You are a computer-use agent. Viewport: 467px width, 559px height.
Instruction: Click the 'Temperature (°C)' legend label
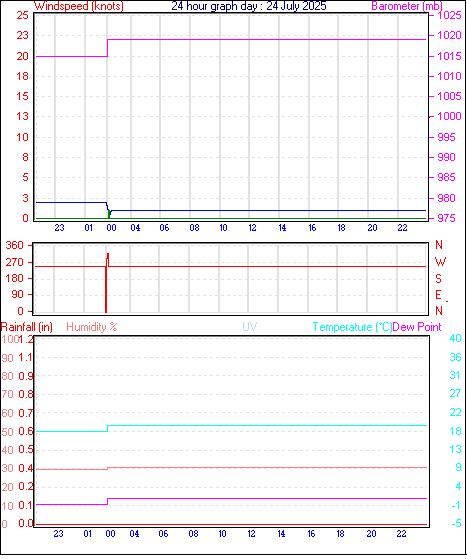[x=352, y=327]
